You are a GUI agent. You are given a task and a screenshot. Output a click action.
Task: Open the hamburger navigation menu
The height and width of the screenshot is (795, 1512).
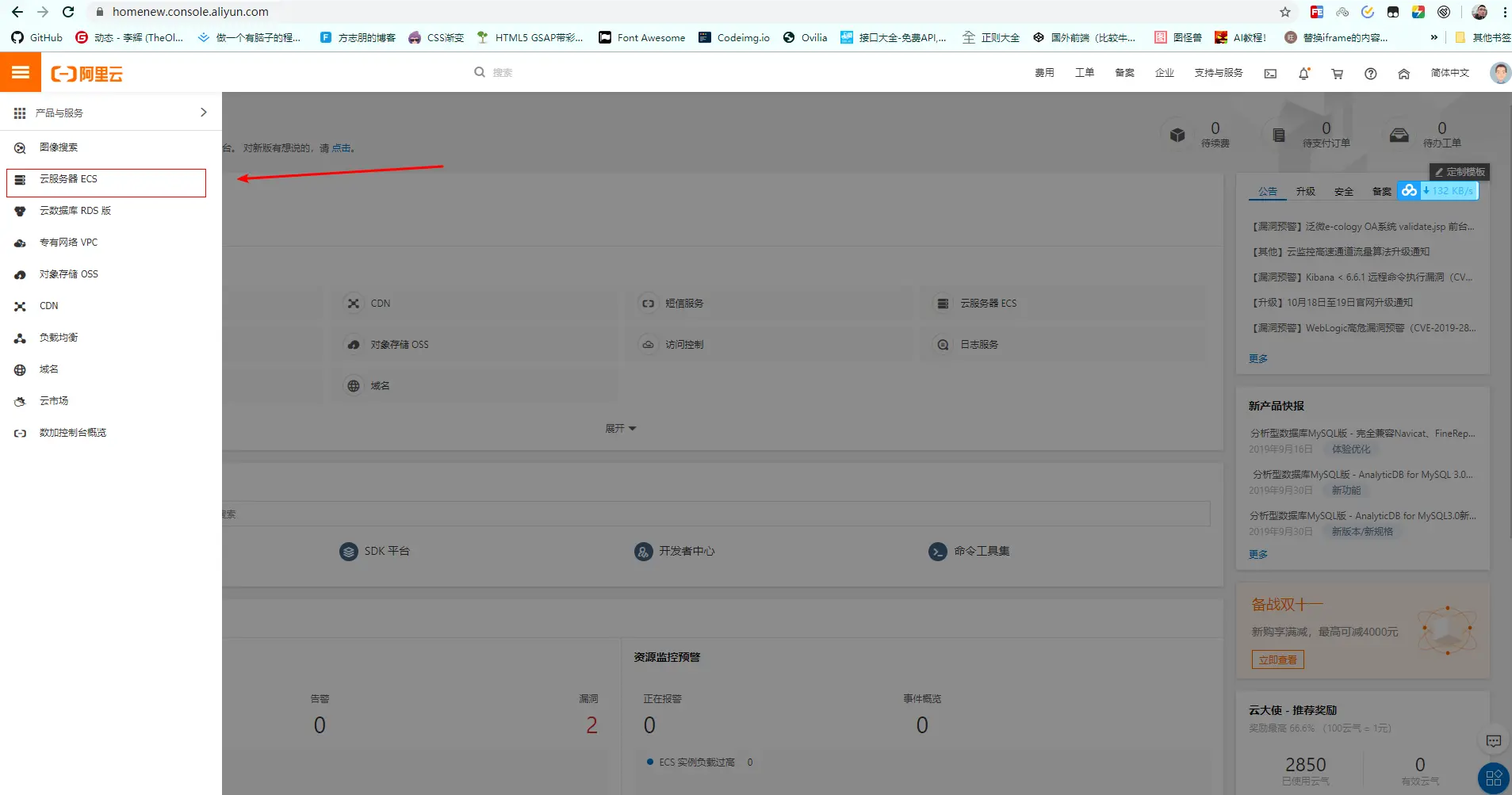click(21, 71)
